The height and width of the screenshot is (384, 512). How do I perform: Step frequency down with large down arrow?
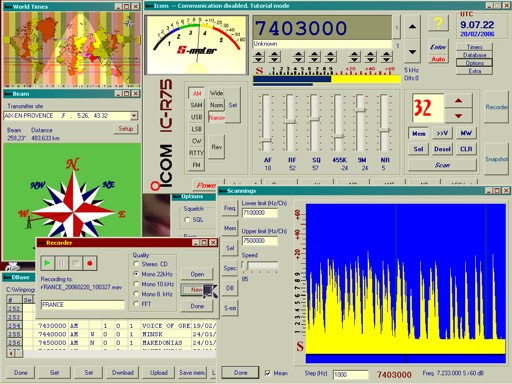tap(412, 52)
